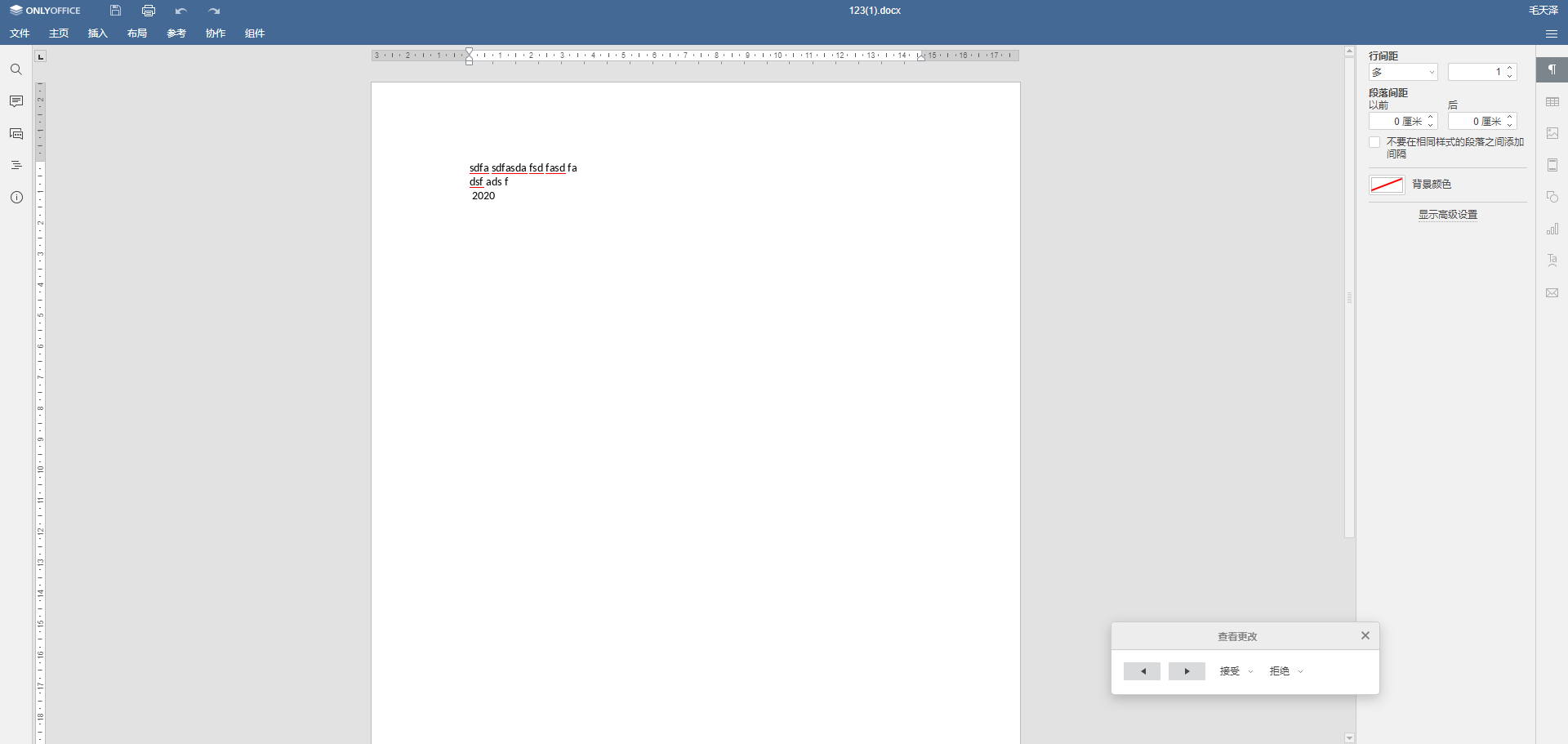
Task: Undo the last action
Action: [x=180, y=11]
